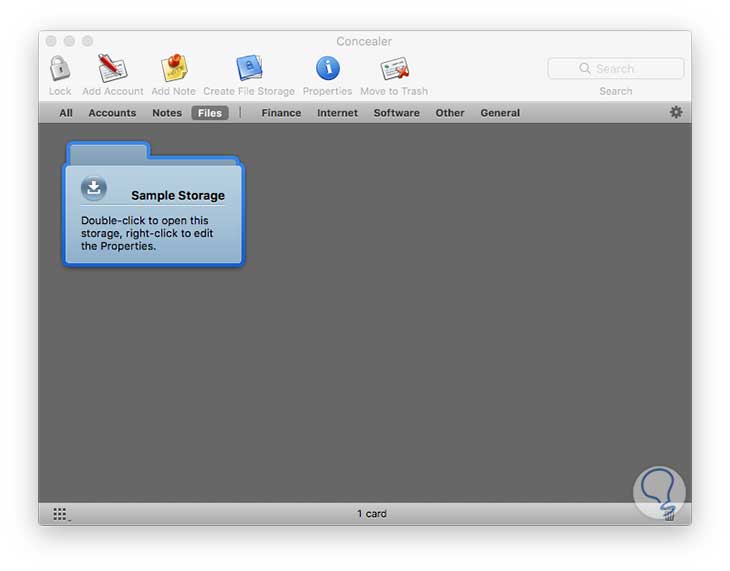Image resolution: width=730 pixels, height=571 pixels.
Task: Click the Lock padlock icon
Action: 60,68
